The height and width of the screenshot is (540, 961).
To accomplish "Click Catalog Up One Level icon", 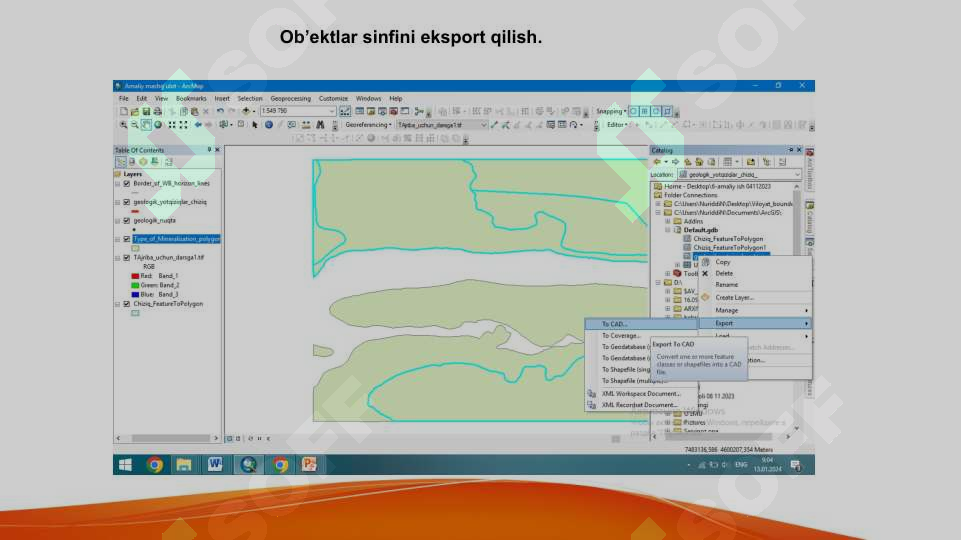I will 688,162.
